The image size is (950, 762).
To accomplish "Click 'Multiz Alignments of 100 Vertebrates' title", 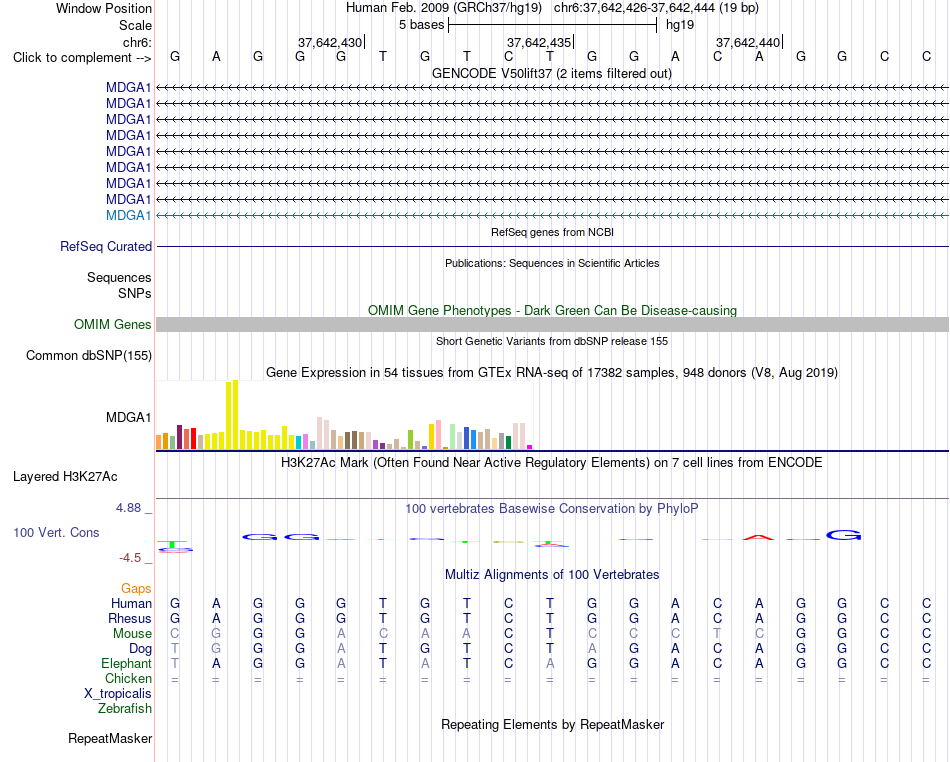I will click(x=552, y=574).
